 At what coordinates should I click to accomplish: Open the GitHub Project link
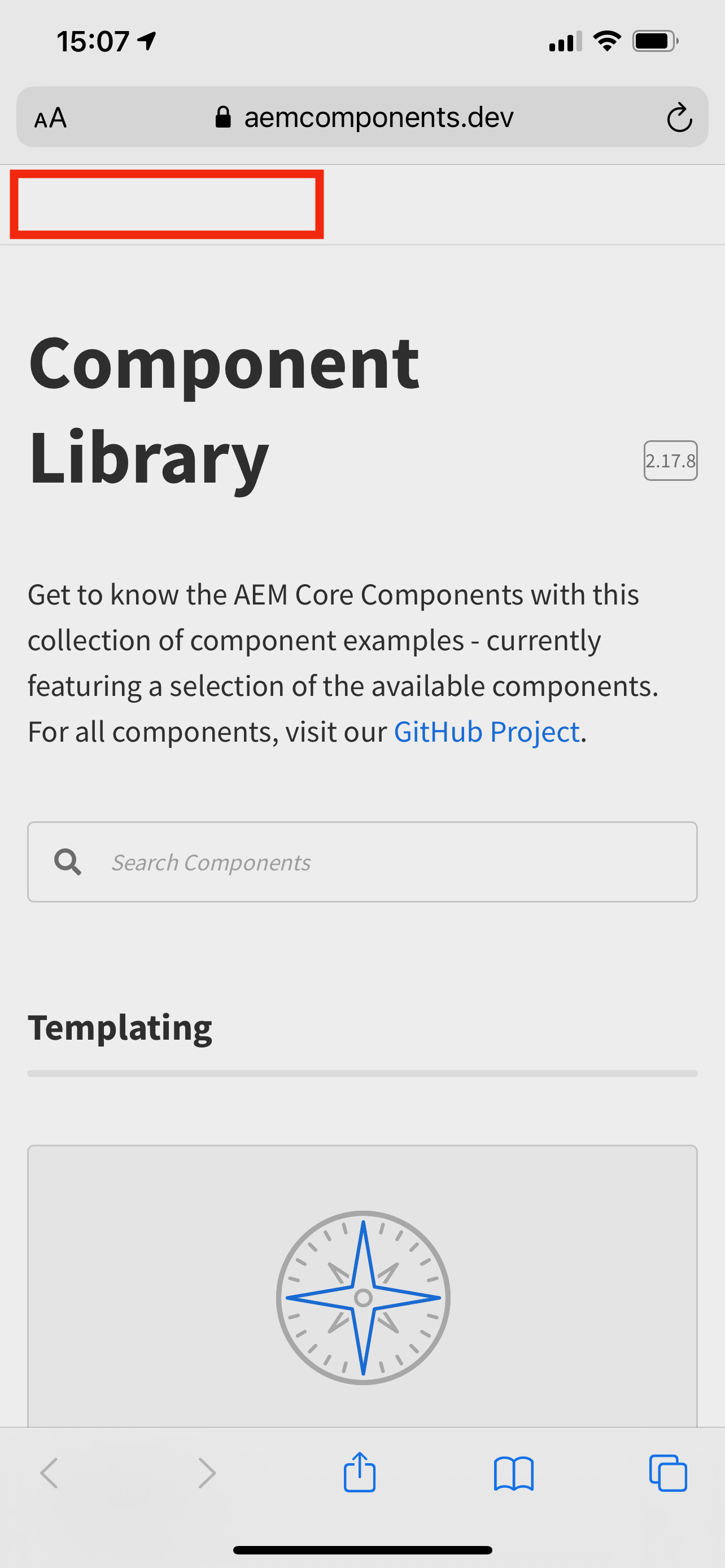[486, 732]
